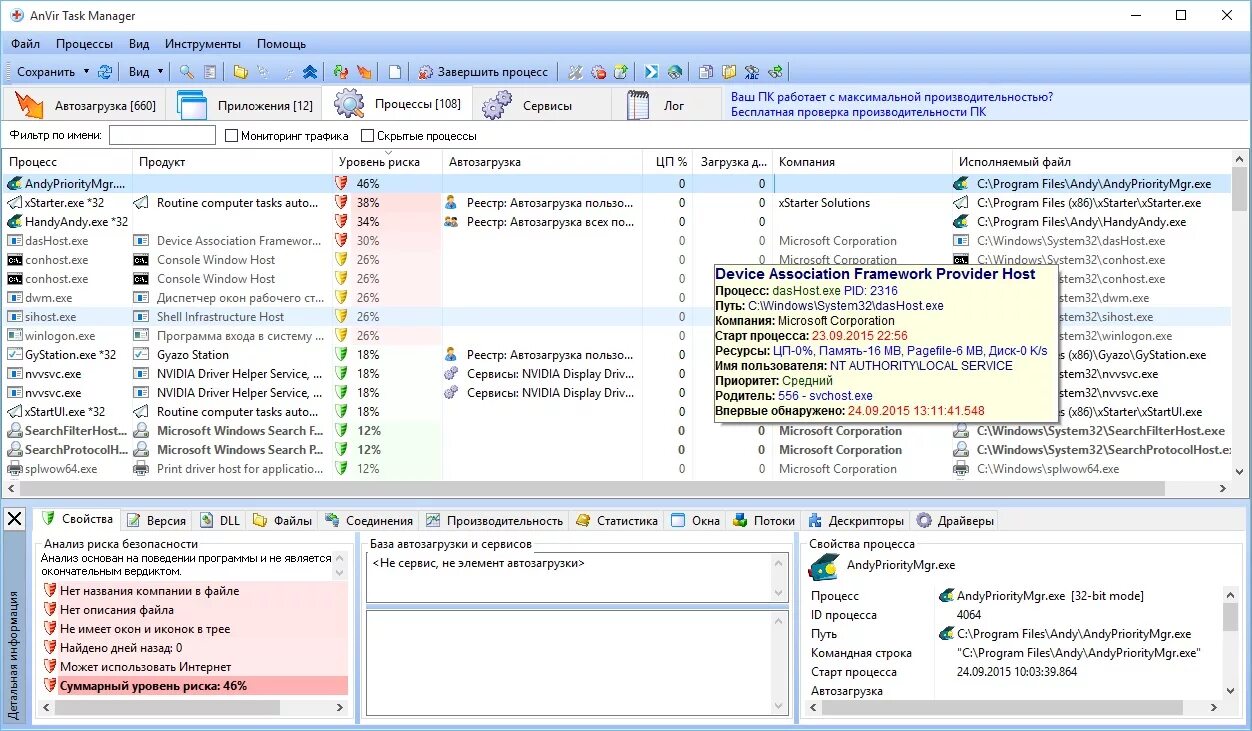Image resolution: width=1252 pixels, height=731 pixels.
Task: Click the 'Суммарный уровень риска: 46%' line
Action: [x=195, y=686]
